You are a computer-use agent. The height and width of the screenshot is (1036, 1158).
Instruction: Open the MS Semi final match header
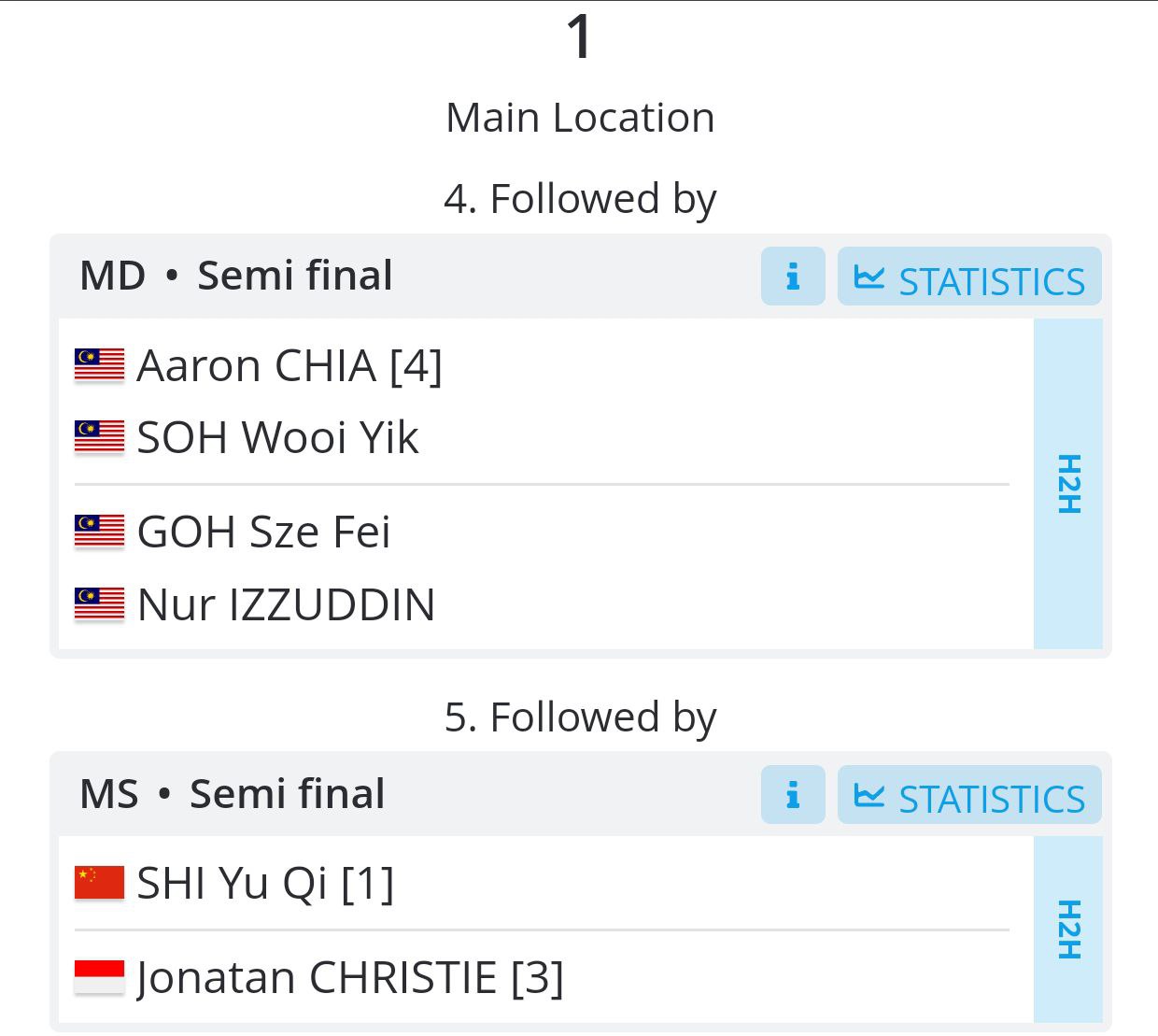[233, 794]
